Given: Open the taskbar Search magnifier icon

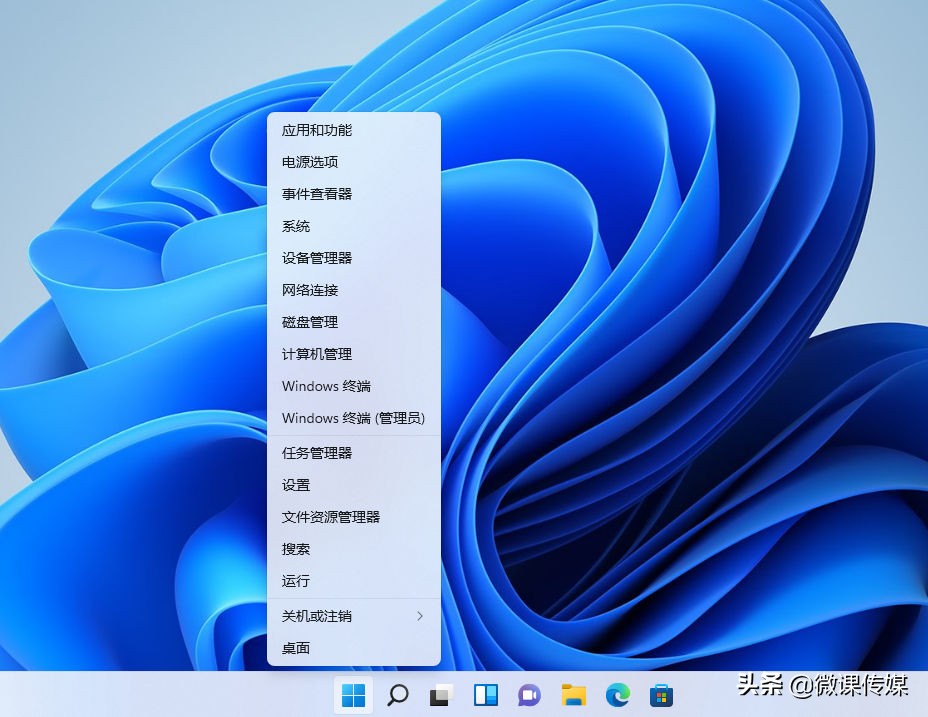Looking at the screenshot, I should click(x=397, y=694).
